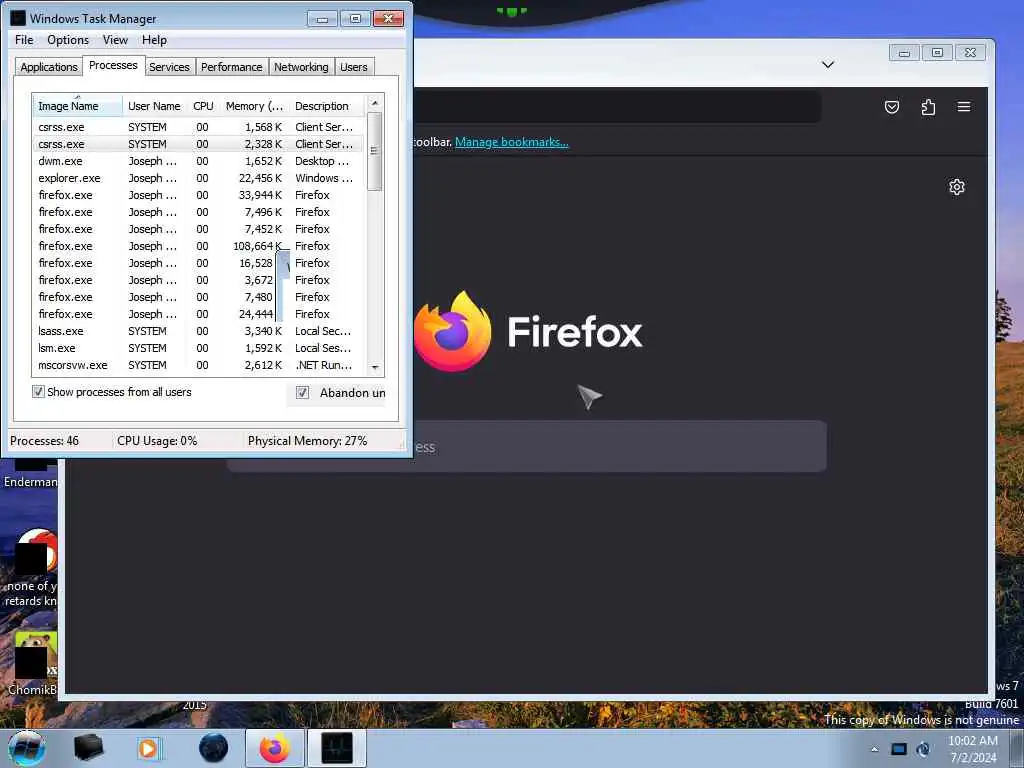This screenshot has width=1024, height=768.
Task: Open the power plug icon in system tray
Action: pyautogui.click(x=923, y=749)
